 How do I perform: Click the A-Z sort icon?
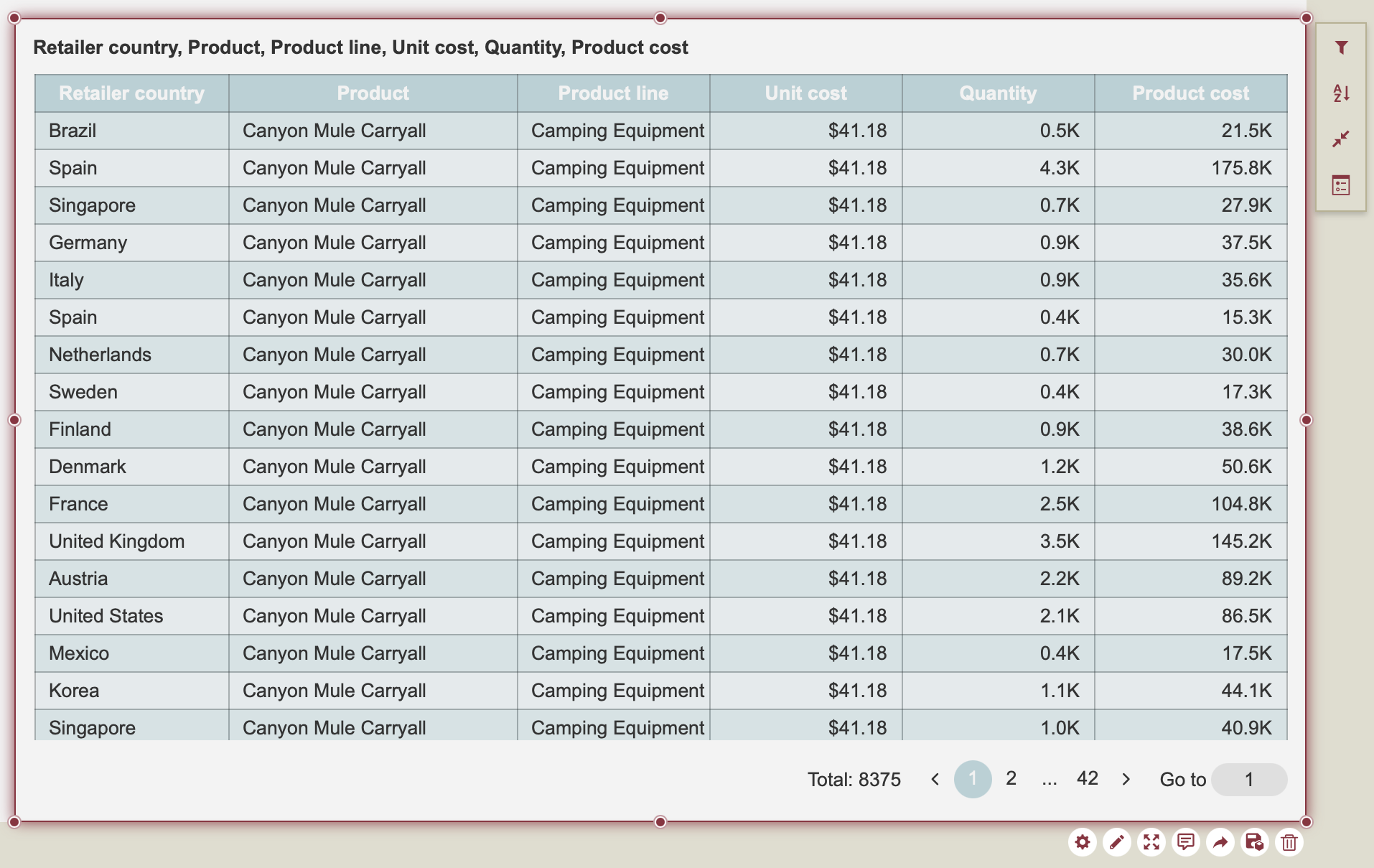tap(1340, 93)
